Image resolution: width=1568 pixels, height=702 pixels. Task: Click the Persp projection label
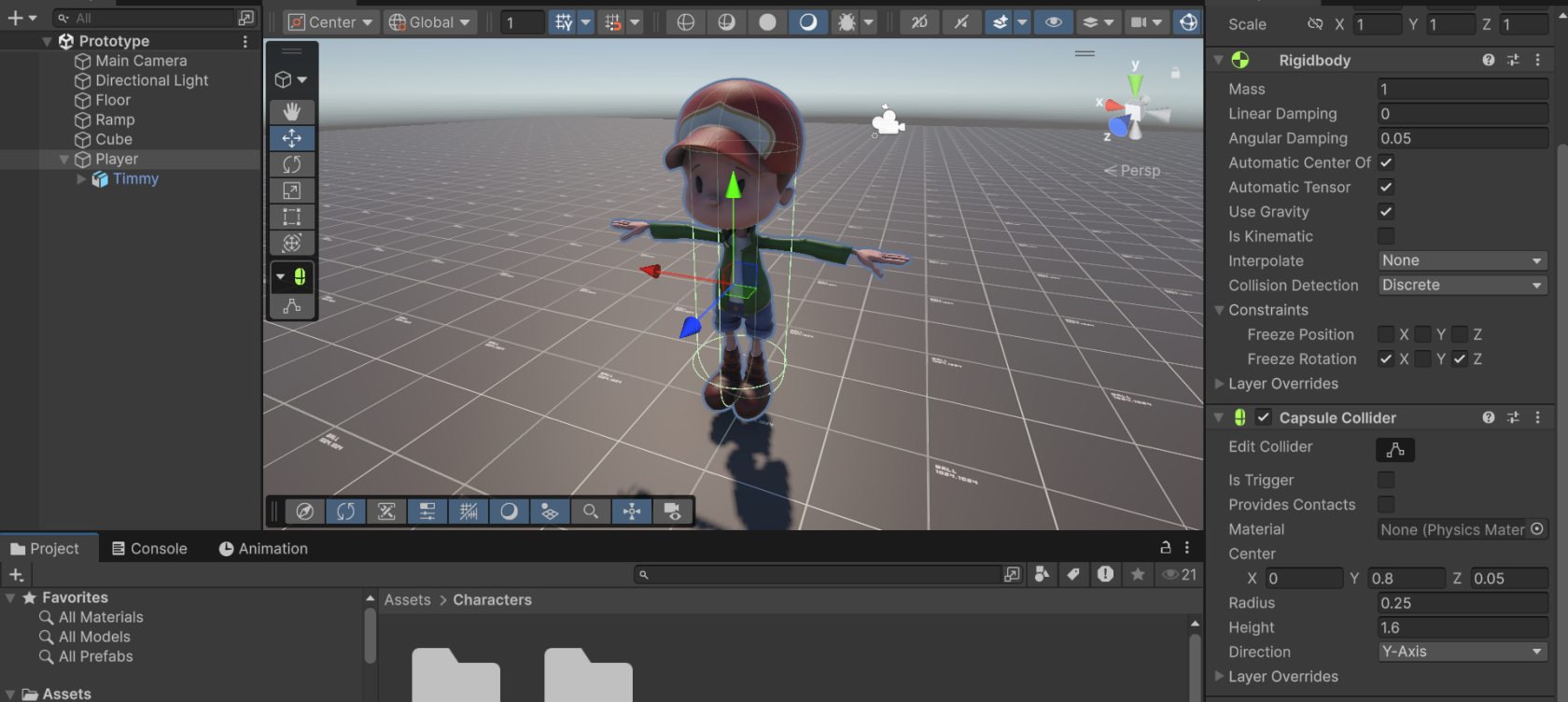[1132, 171]
